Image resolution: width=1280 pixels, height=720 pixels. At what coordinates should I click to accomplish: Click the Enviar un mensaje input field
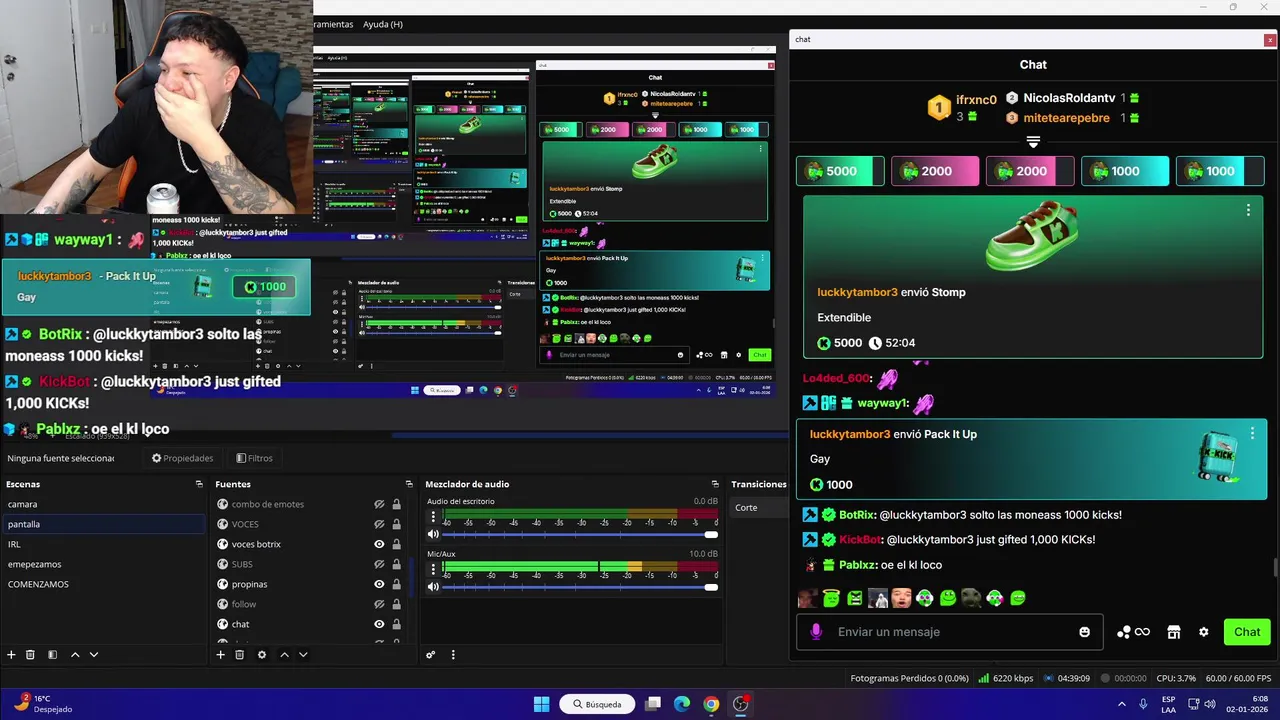click(950, 632)
